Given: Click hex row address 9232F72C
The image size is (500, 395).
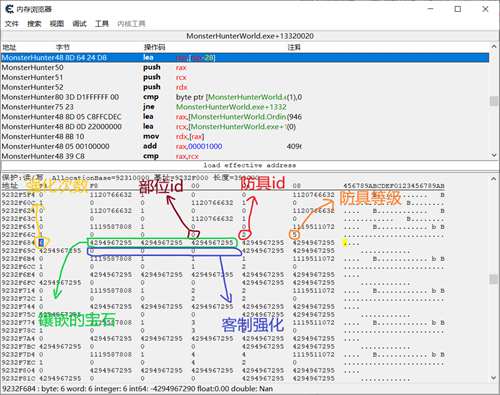Looking at the screenshot, I should [x=18, y=299].
